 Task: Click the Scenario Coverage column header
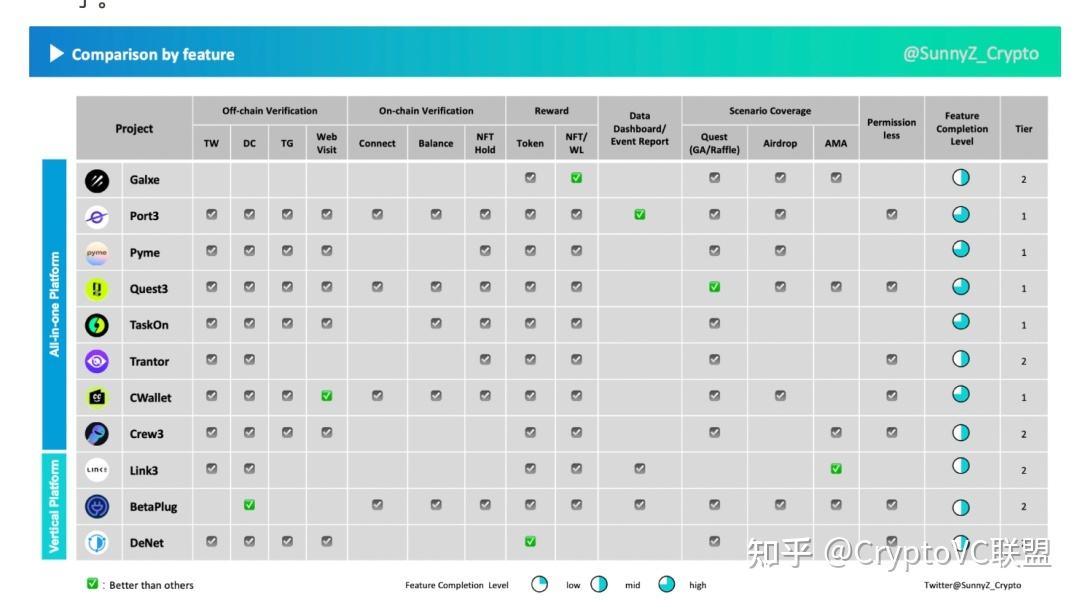coord(770,111)
